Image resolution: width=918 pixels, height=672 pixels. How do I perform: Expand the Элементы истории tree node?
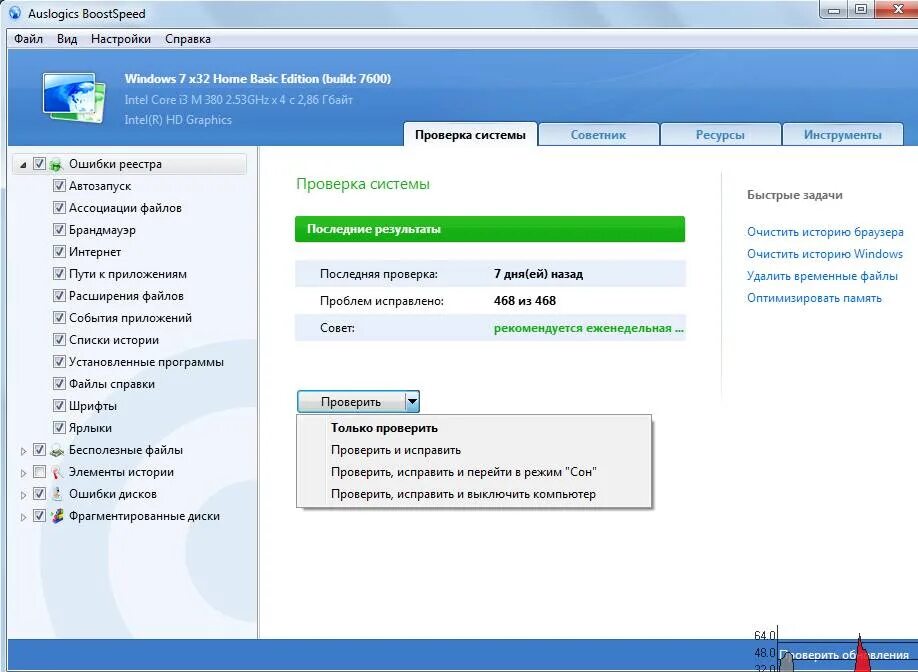tap(23, 473)
